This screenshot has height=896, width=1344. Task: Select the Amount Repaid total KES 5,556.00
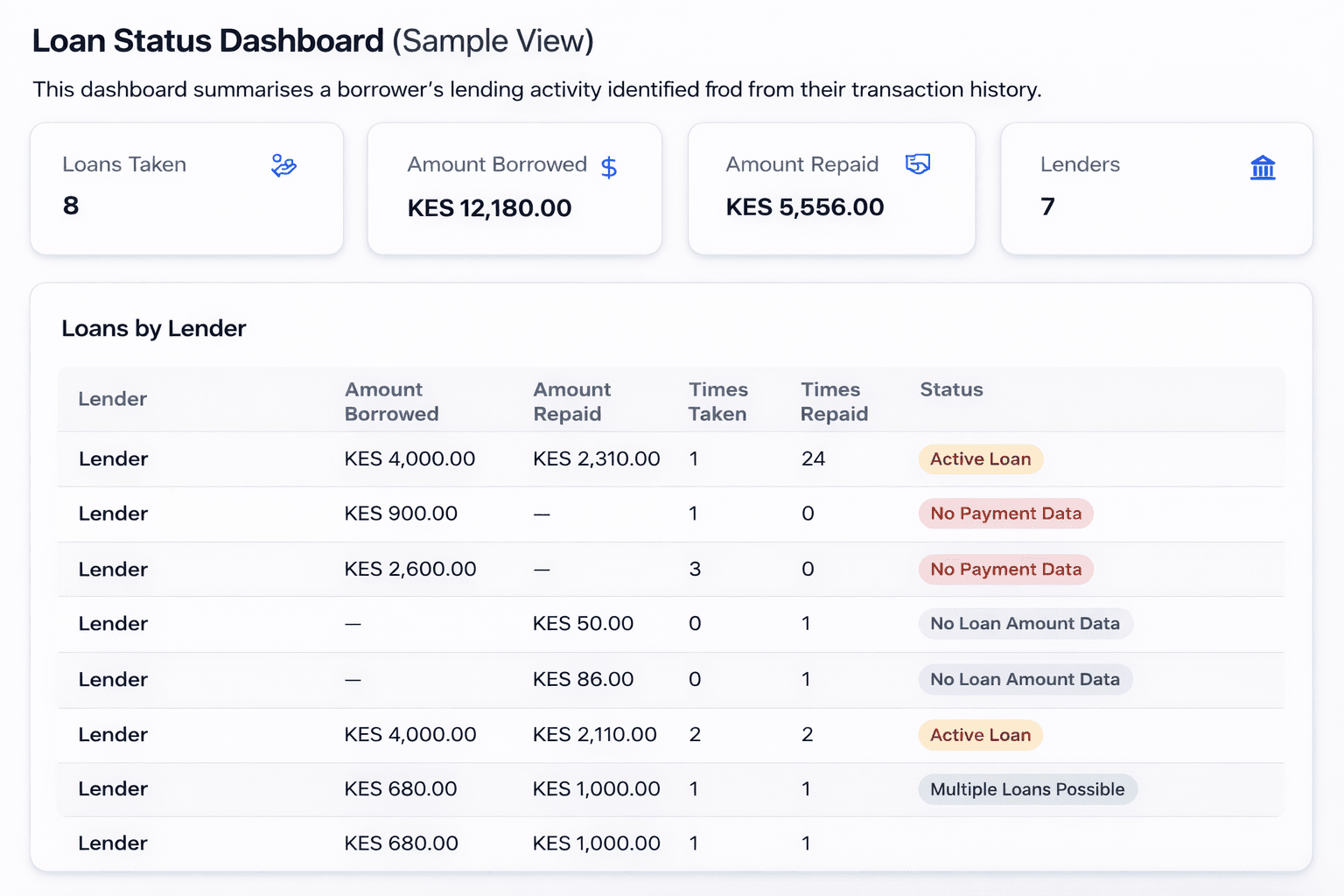803,207
